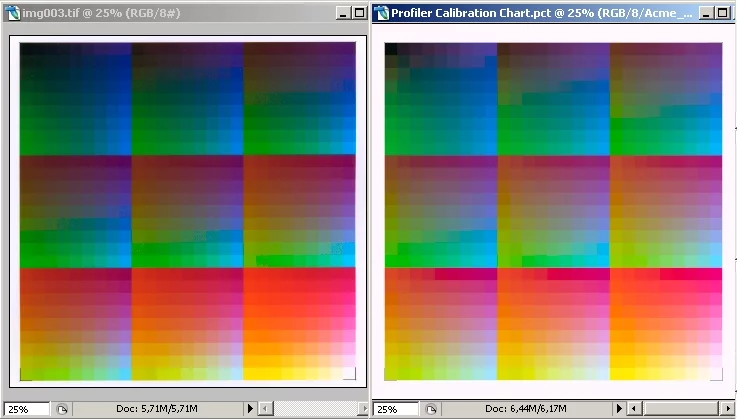Click the scroll-right arrow in the Profiler Calibration Chart window

(726, 409)
